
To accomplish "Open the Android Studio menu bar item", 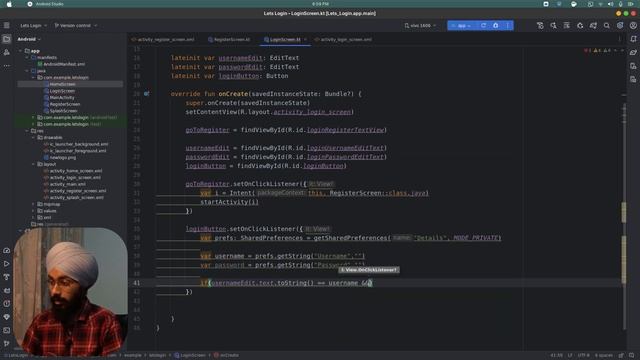I will pyautogui.click(x=49, y=4).
